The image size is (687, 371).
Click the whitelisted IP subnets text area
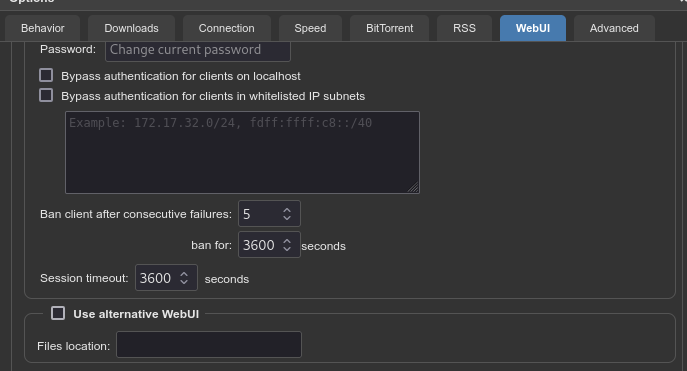(242, 152)
